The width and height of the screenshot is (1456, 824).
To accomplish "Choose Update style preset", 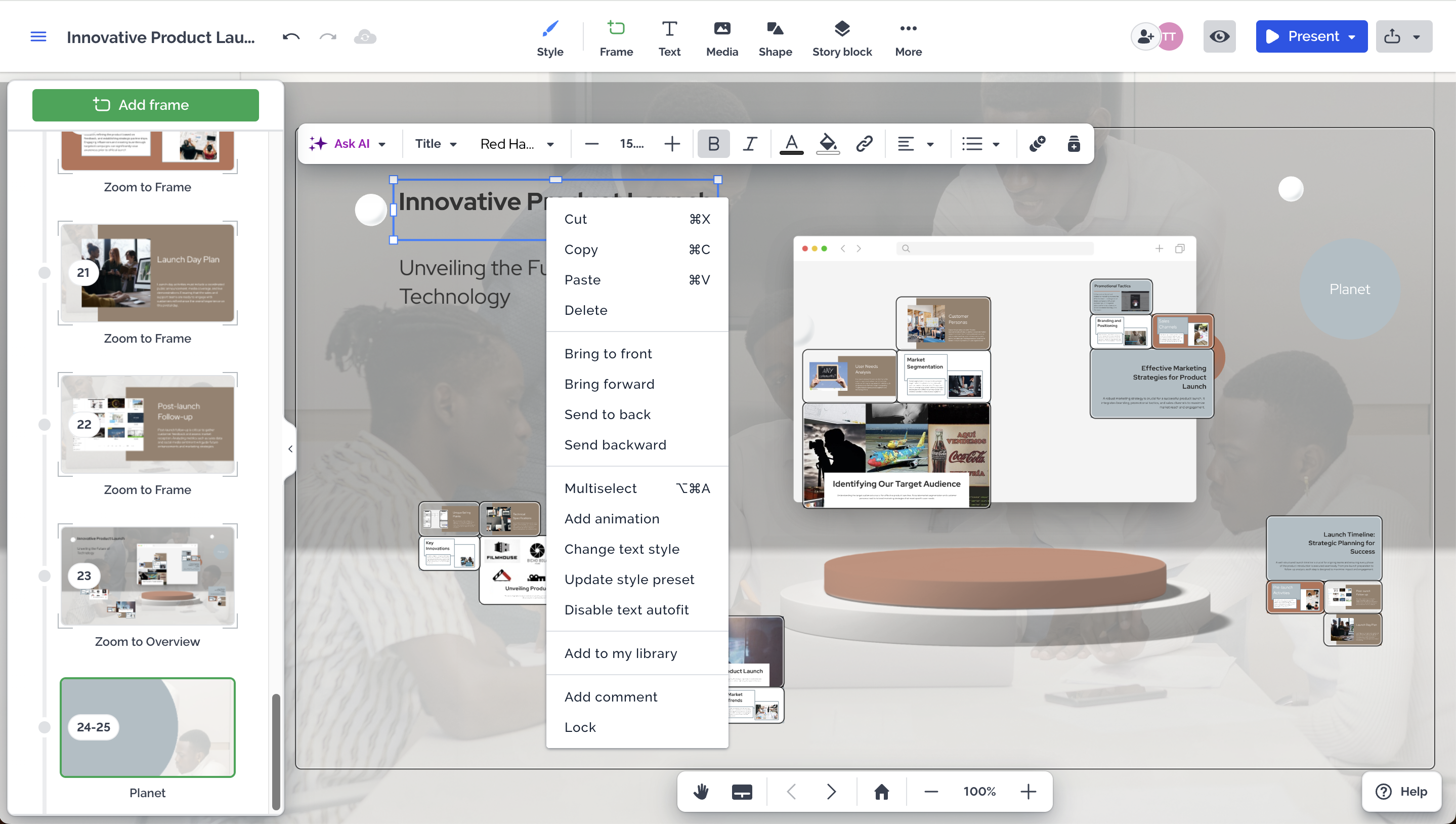I will coord(637,580).
